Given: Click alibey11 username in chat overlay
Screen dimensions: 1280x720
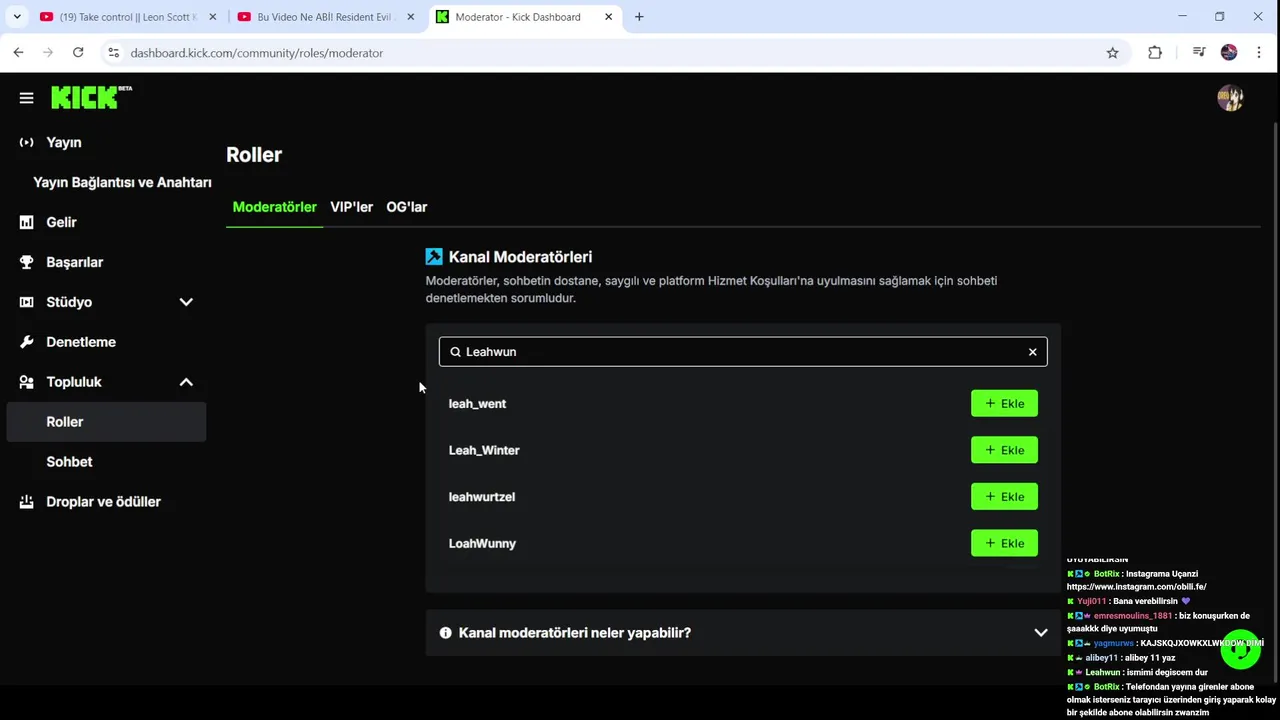Looking at the screenshot, I should [x=1101, y=658].
